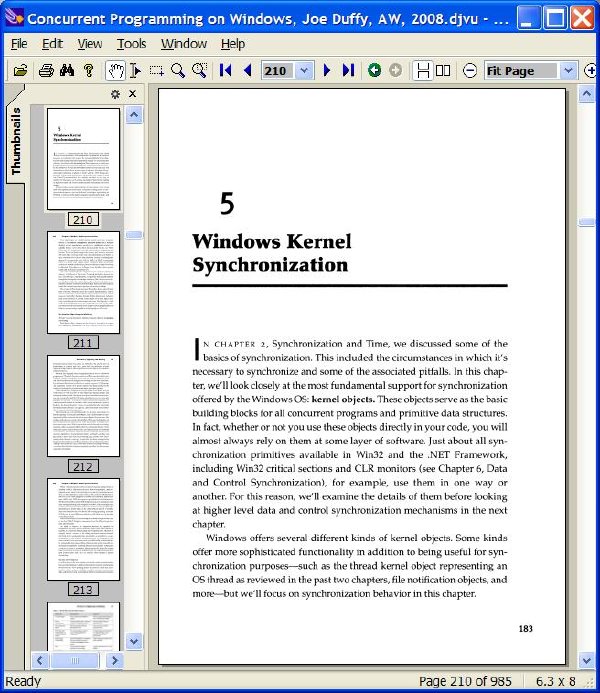The height and width of the screenshot is (693, 600).
Task: Open the File menu
Action: (x=19, y=44)
